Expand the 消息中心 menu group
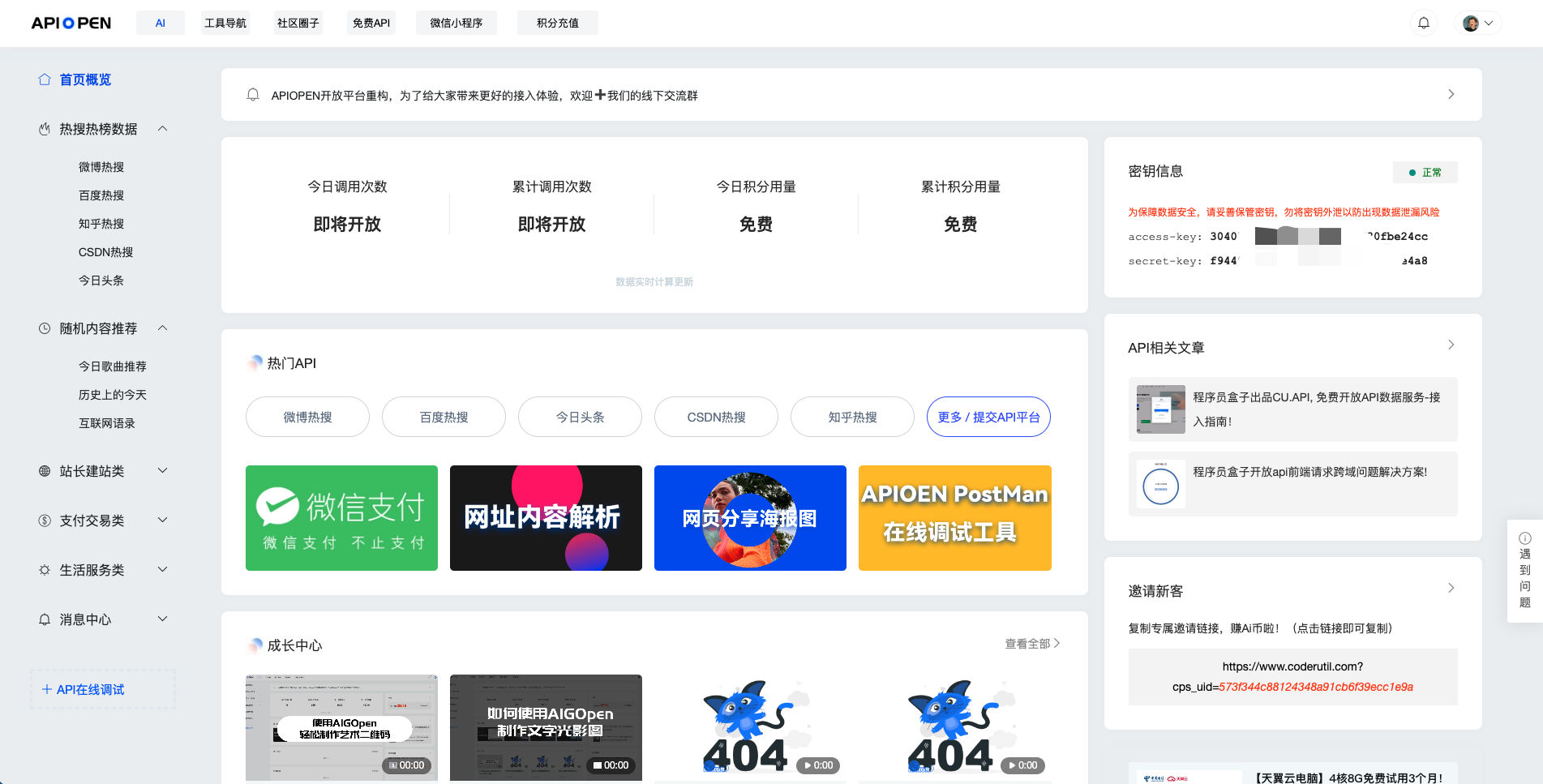 pyautogui.click(x=162, y=619)
